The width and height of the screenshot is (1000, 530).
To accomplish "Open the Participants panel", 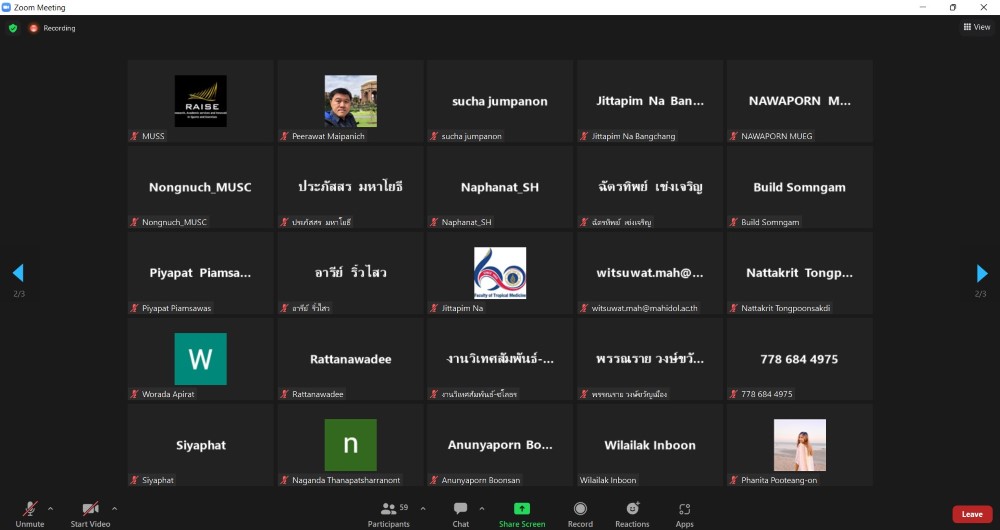I will (x=389, y=513).
